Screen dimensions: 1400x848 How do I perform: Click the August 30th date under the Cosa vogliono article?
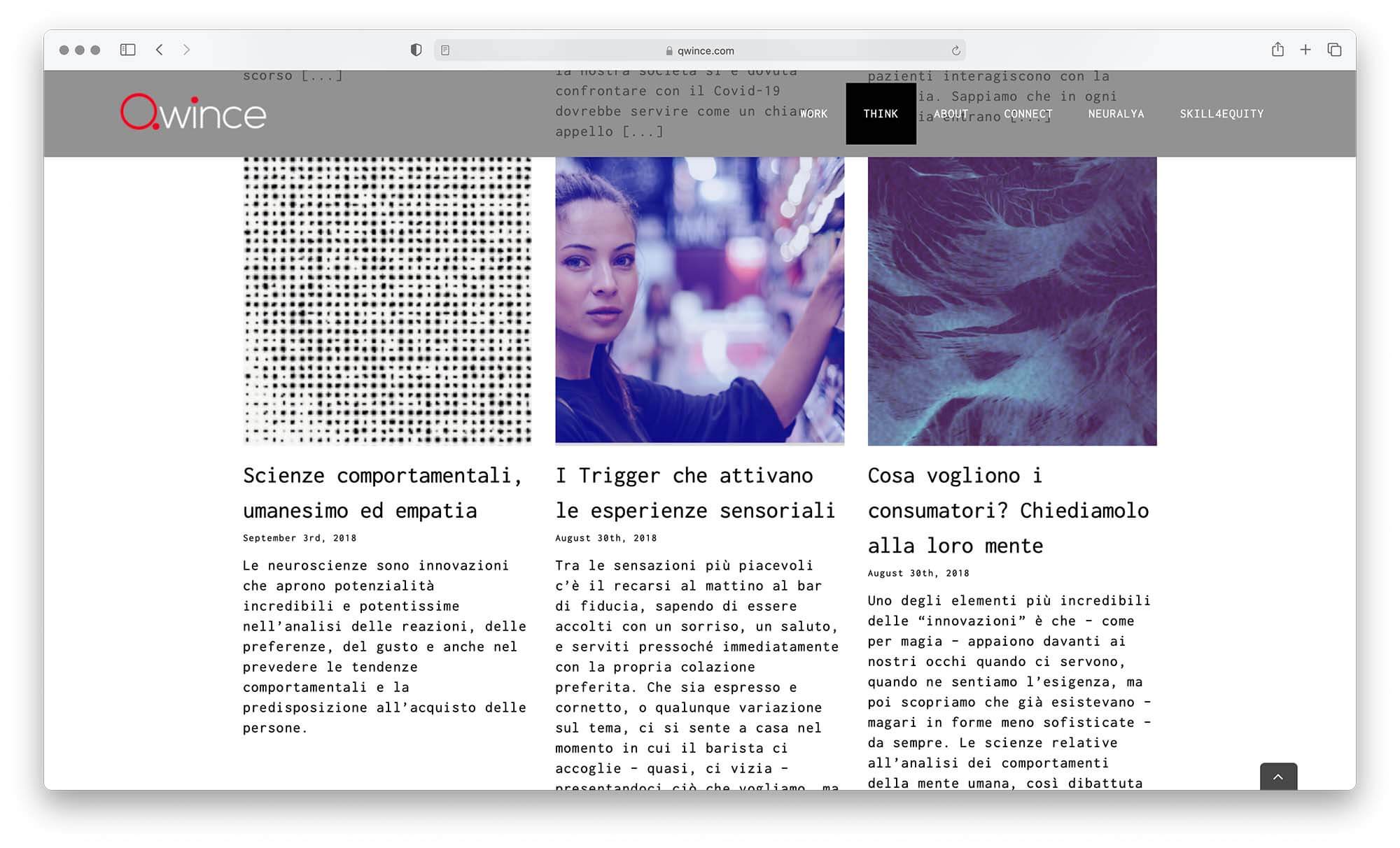918,573
